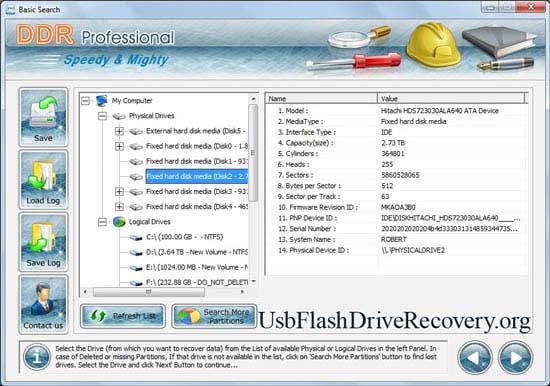
Task: Select C:\ (100.00 GB NTFS) drive
Action: (x=185, y=237)
